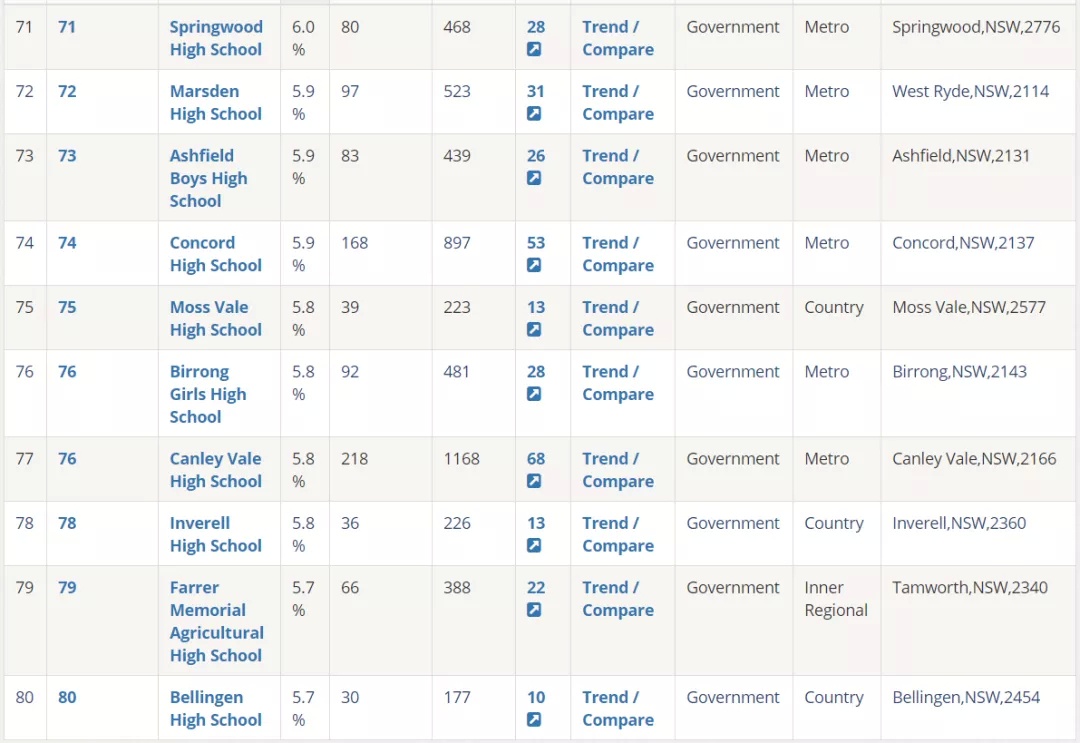Open Farrer Memorial Agricultural High School link
Image resolution: width=1080 pixels, height=743 pixels.
click(x=217, y=621)
